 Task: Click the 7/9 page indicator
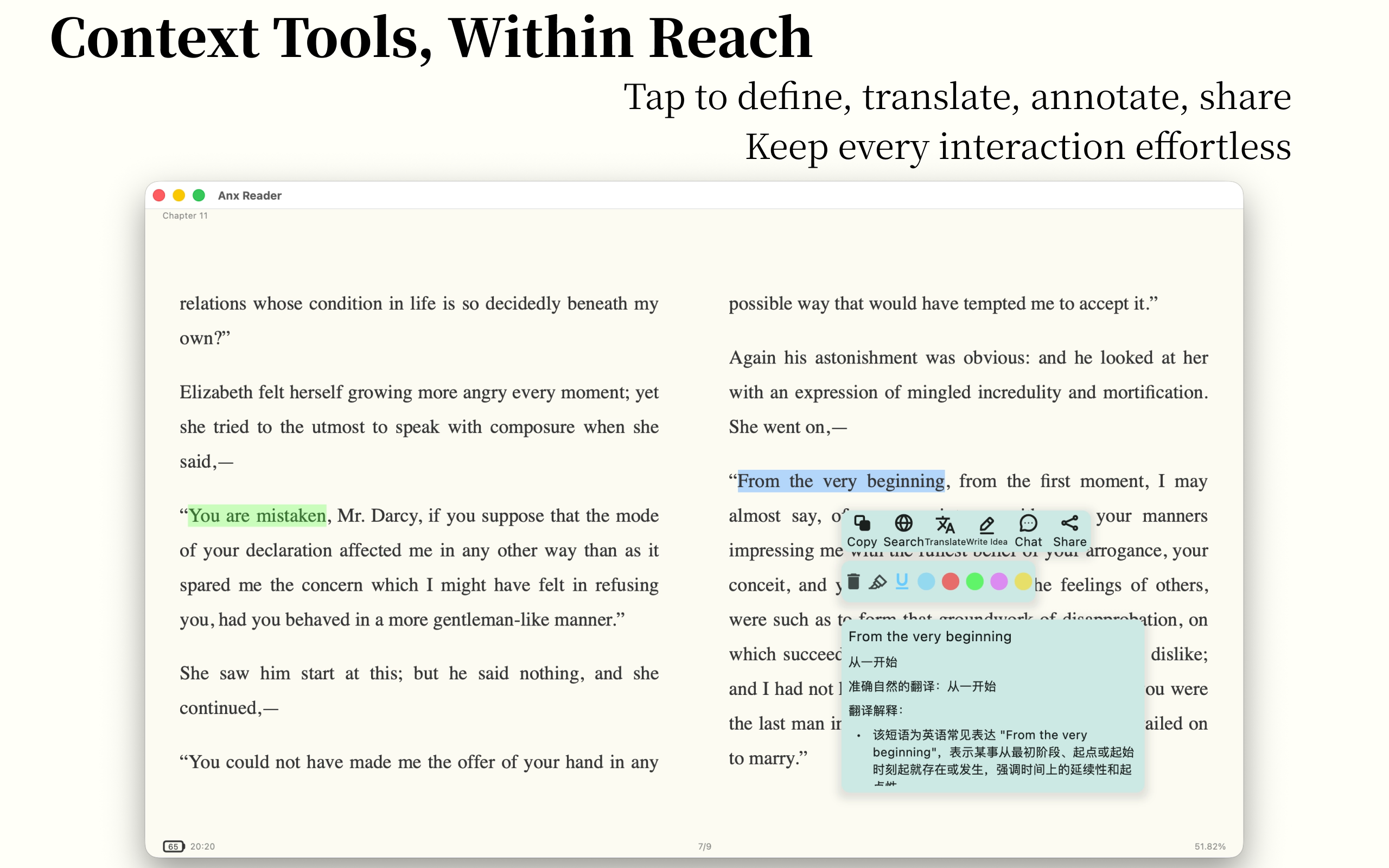[x=704, y=846]
